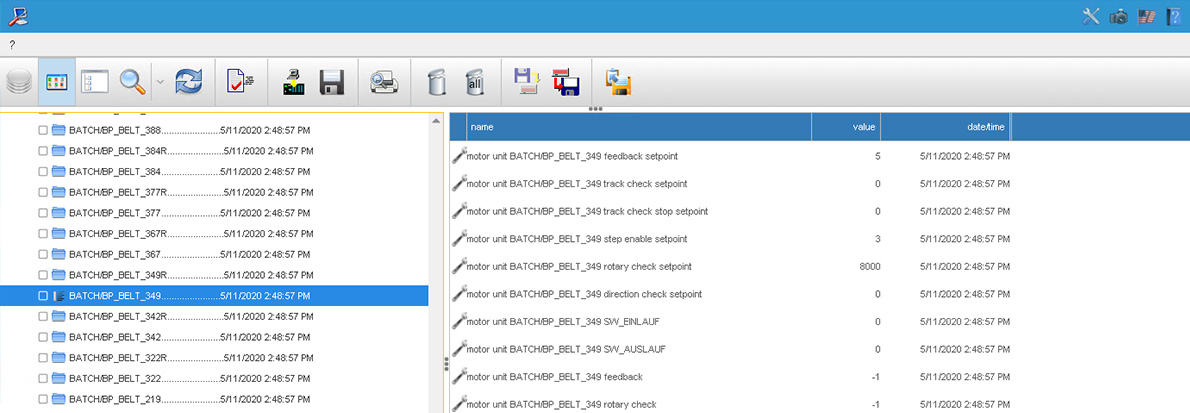This screenshot has height=413, width=1190.
Task: Check the box for BATCH/BP_BELT_384R
Action: tap(43, 150)
